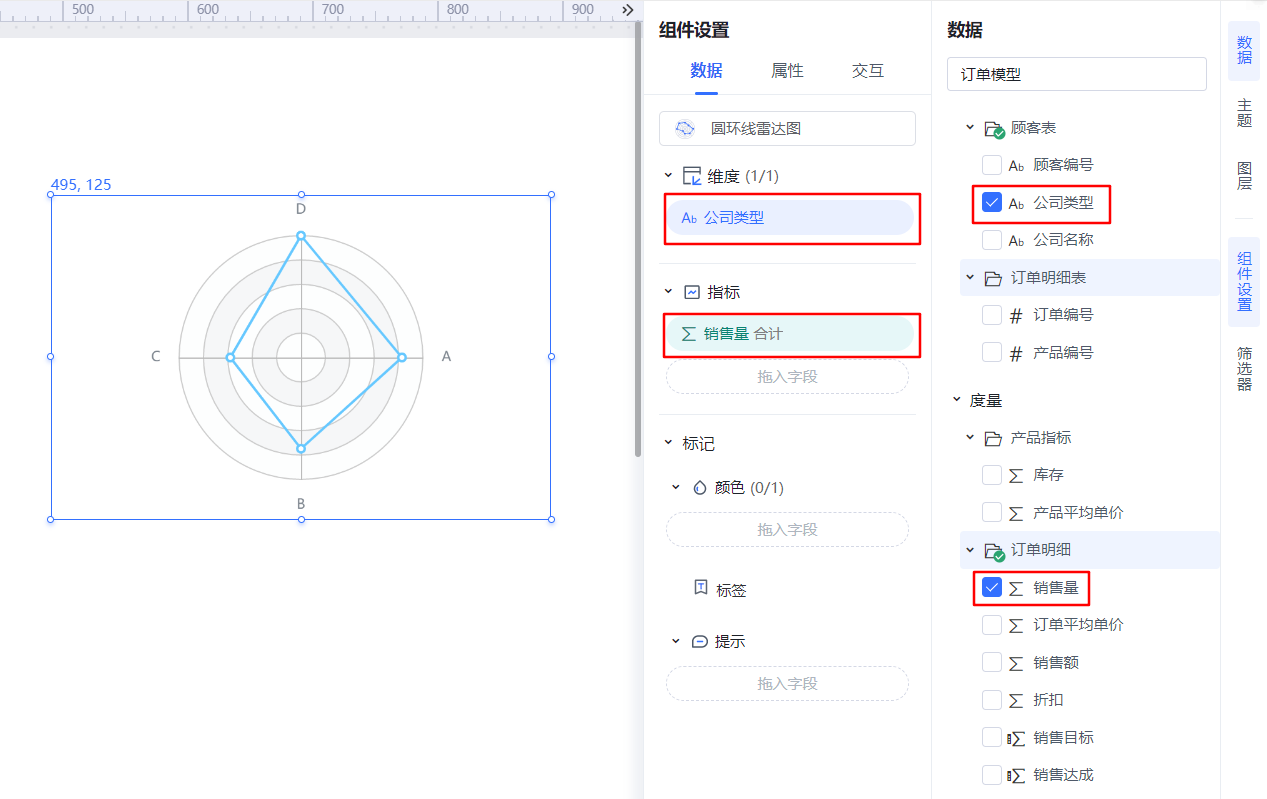Click the label (标签) text icon
Screen dimensions: 1267x799
click(701, 588)
